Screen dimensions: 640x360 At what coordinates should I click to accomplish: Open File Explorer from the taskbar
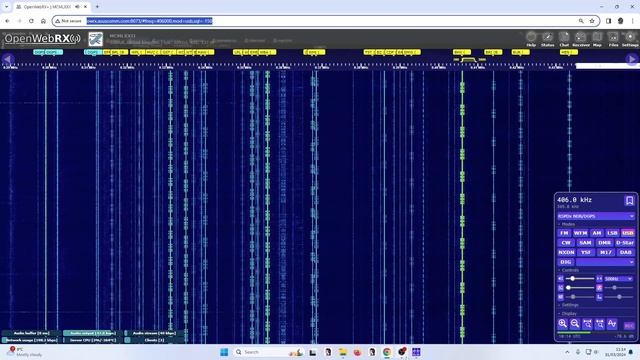(x=342, y=352)
